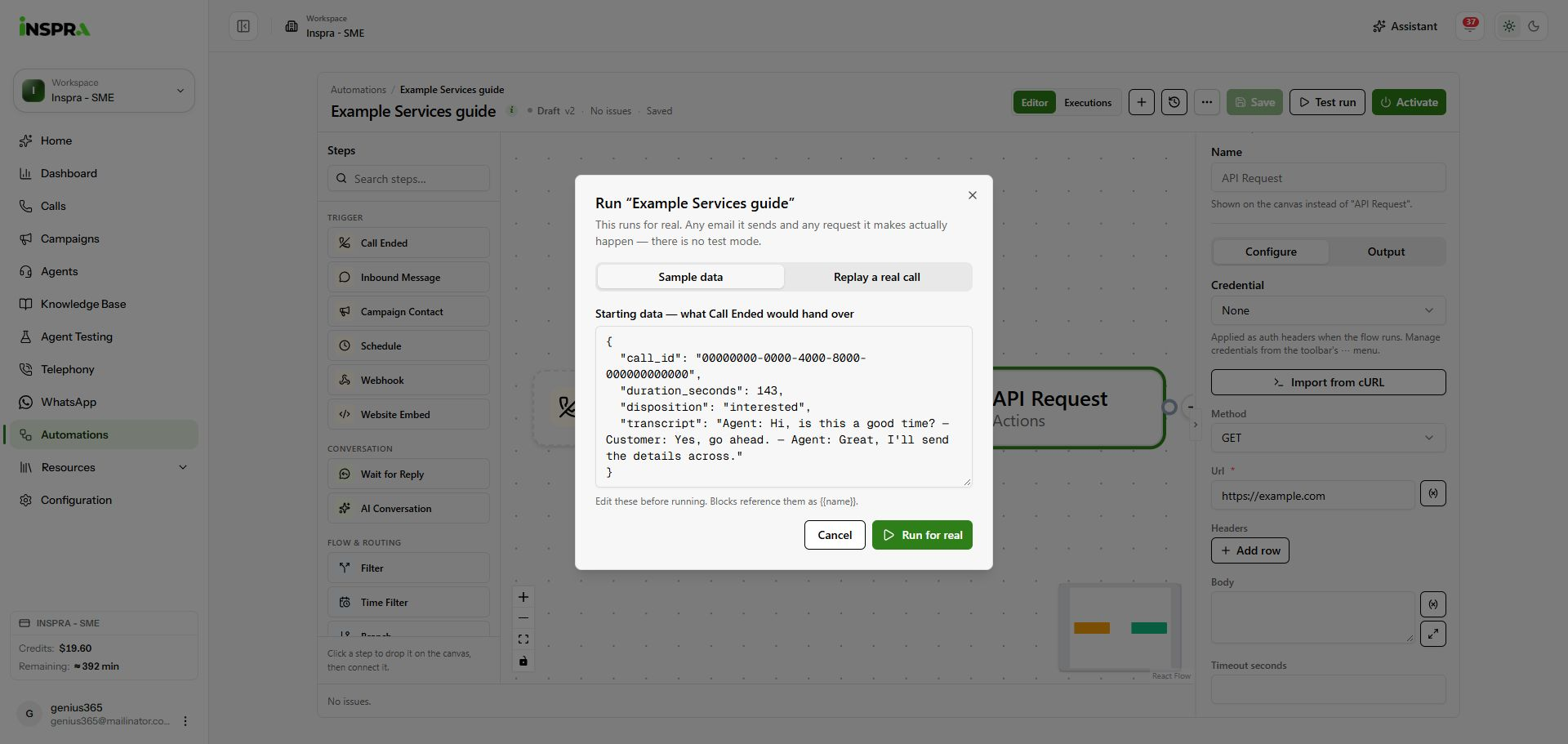Switch to the Editor tab
Screen dimensions: 1568x744
[1034, 102]
